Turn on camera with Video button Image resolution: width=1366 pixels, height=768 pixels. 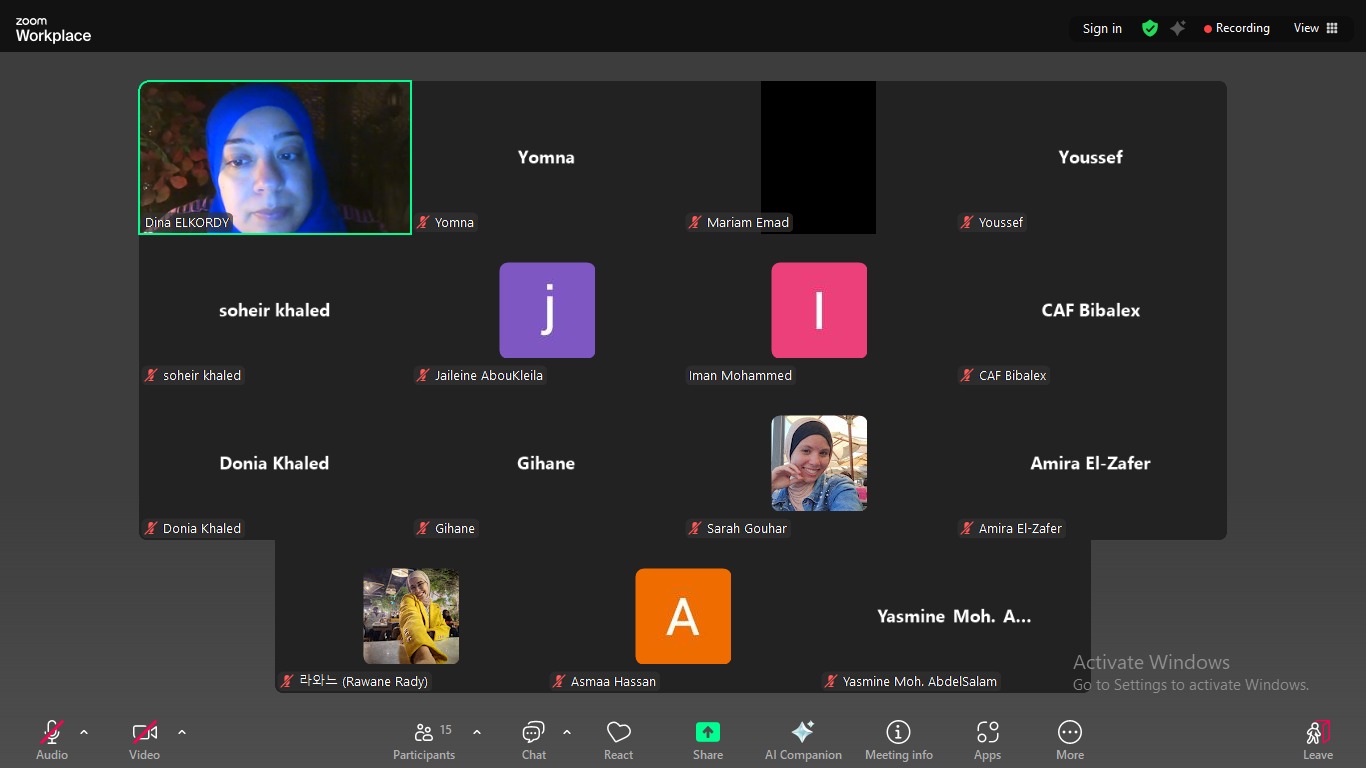(144, 740)
